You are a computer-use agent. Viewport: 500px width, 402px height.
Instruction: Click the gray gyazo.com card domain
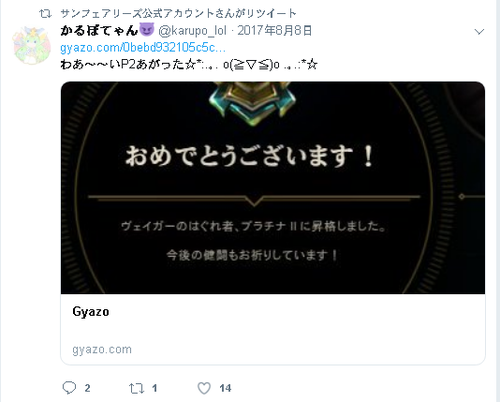tap(102, 349)
